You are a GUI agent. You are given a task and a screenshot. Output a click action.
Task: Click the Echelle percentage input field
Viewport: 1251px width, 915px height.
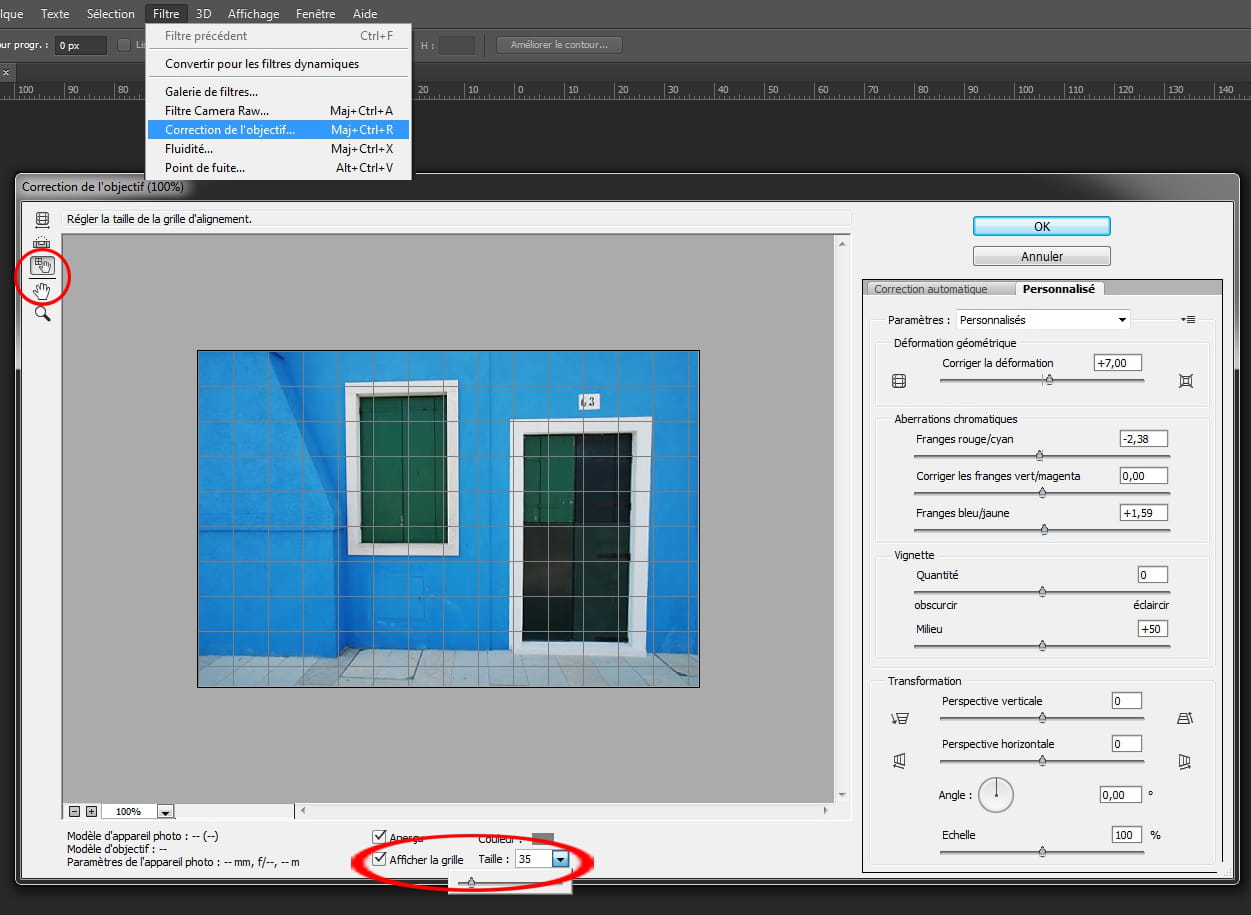1126,835
